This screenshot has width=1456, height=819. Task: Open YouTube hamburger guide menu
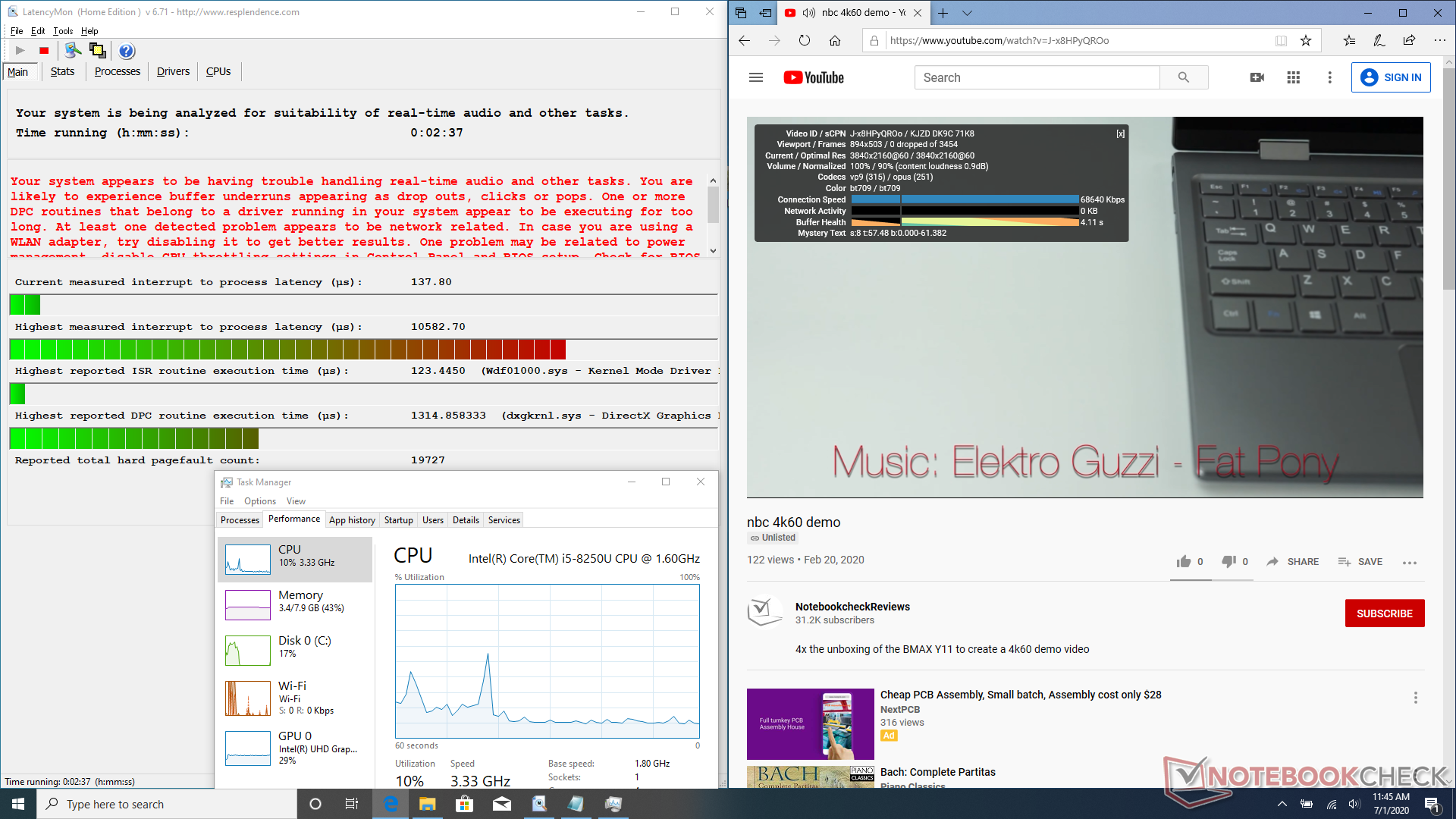756,77
